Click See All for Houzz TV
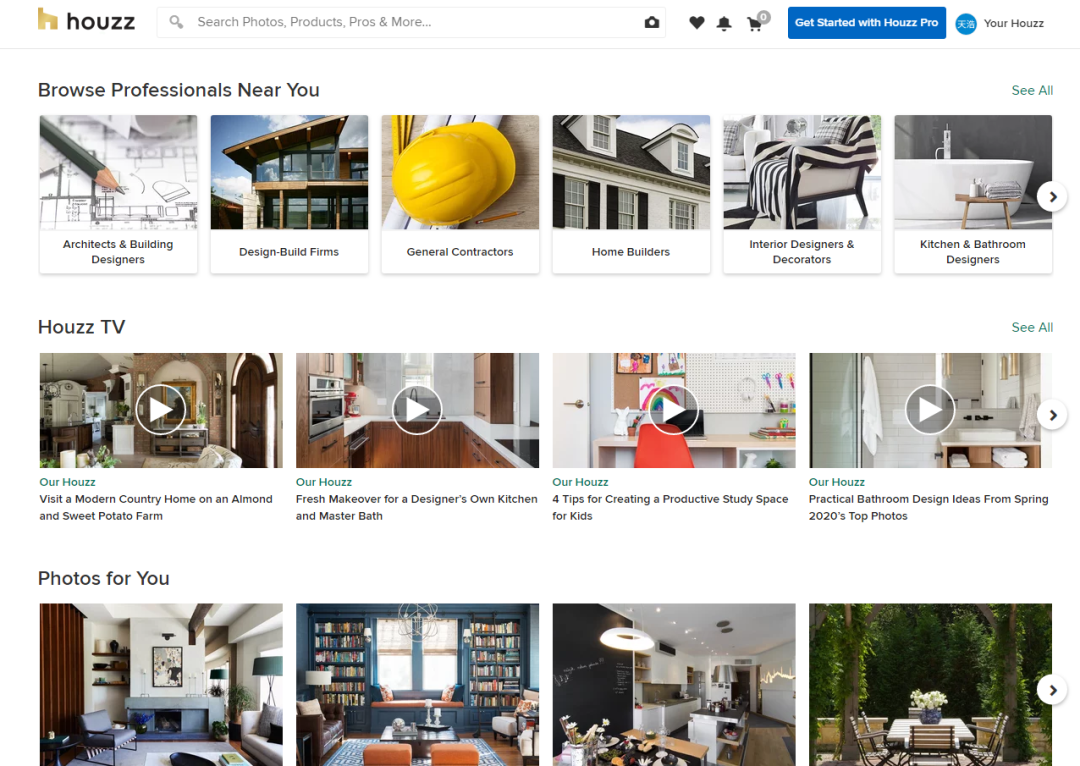 click(x=1032, y=327)
